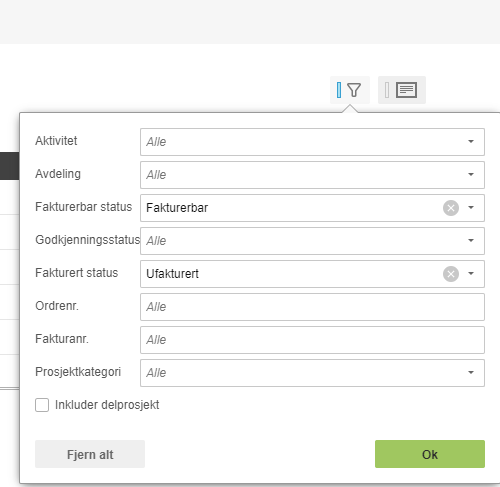Image resolution: width=500 pixels, height=487 pixels.
Task: Click the Fakturanr. input field
Action: [312, 340]
